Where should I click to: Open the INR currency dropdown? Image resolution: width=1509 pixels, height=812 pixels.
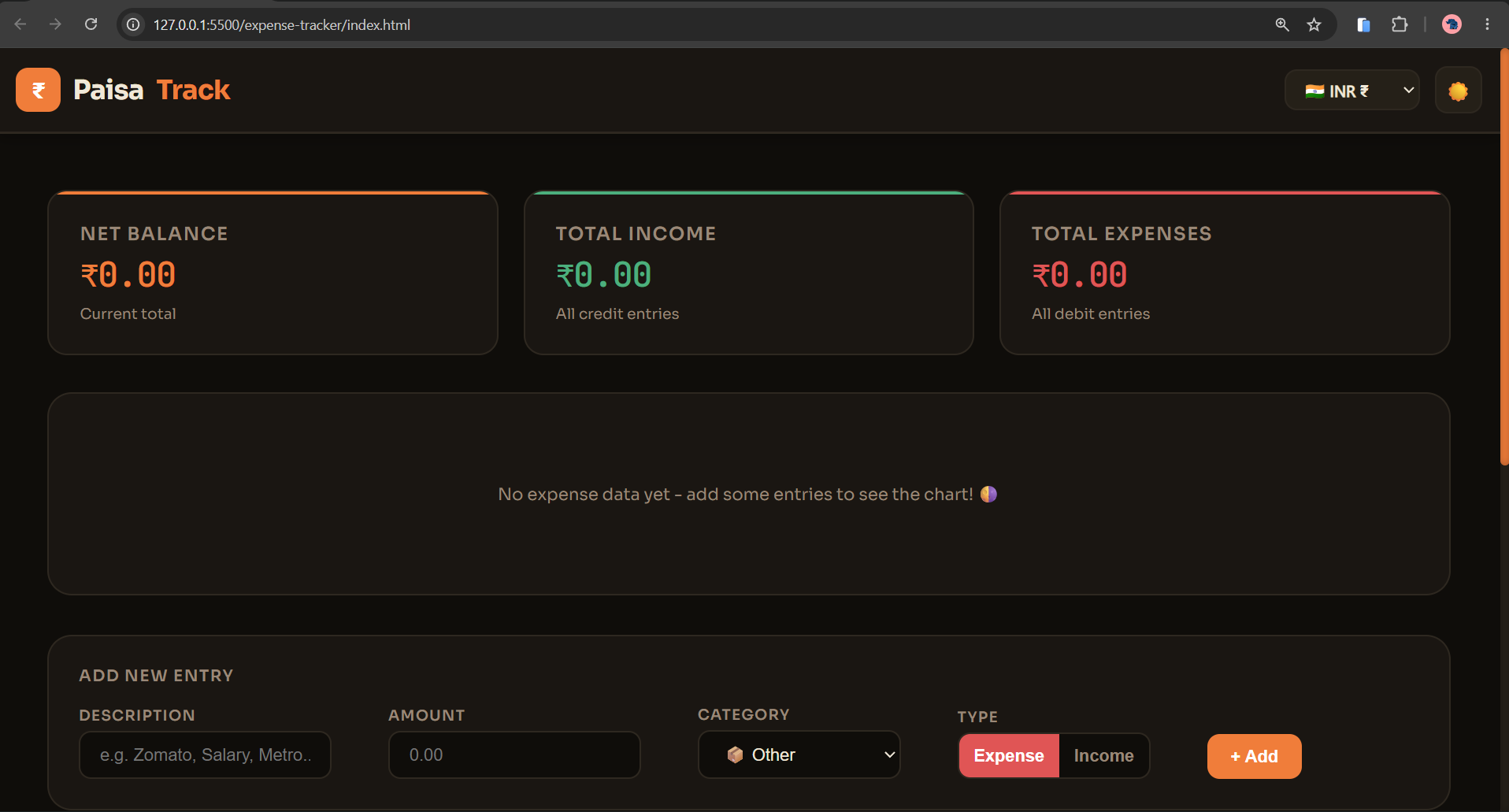click(x=1351, y=91)
